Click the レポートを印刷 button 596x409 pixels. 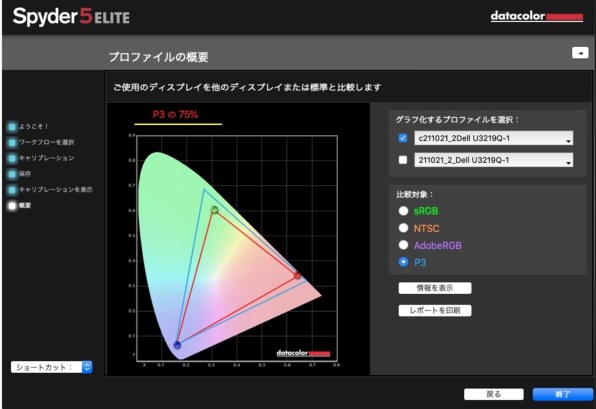[x=435, y=311]
